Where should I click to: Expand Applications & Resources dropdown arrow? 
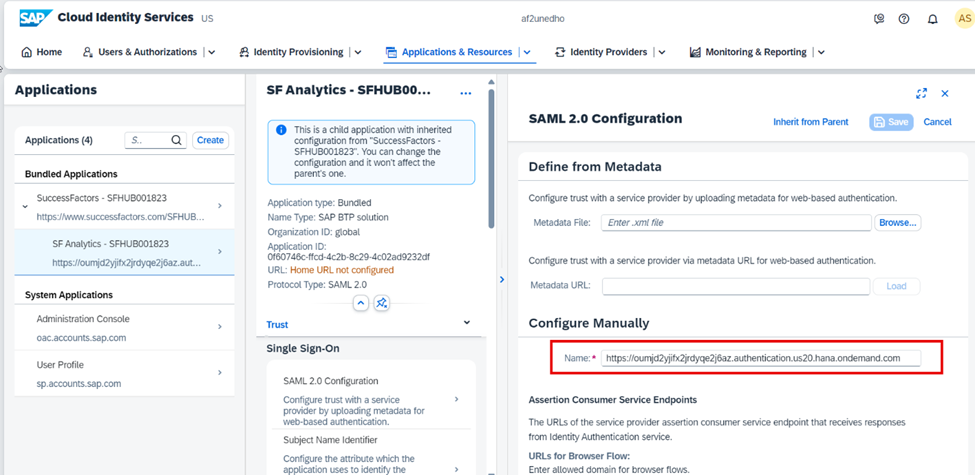point(527,53)
